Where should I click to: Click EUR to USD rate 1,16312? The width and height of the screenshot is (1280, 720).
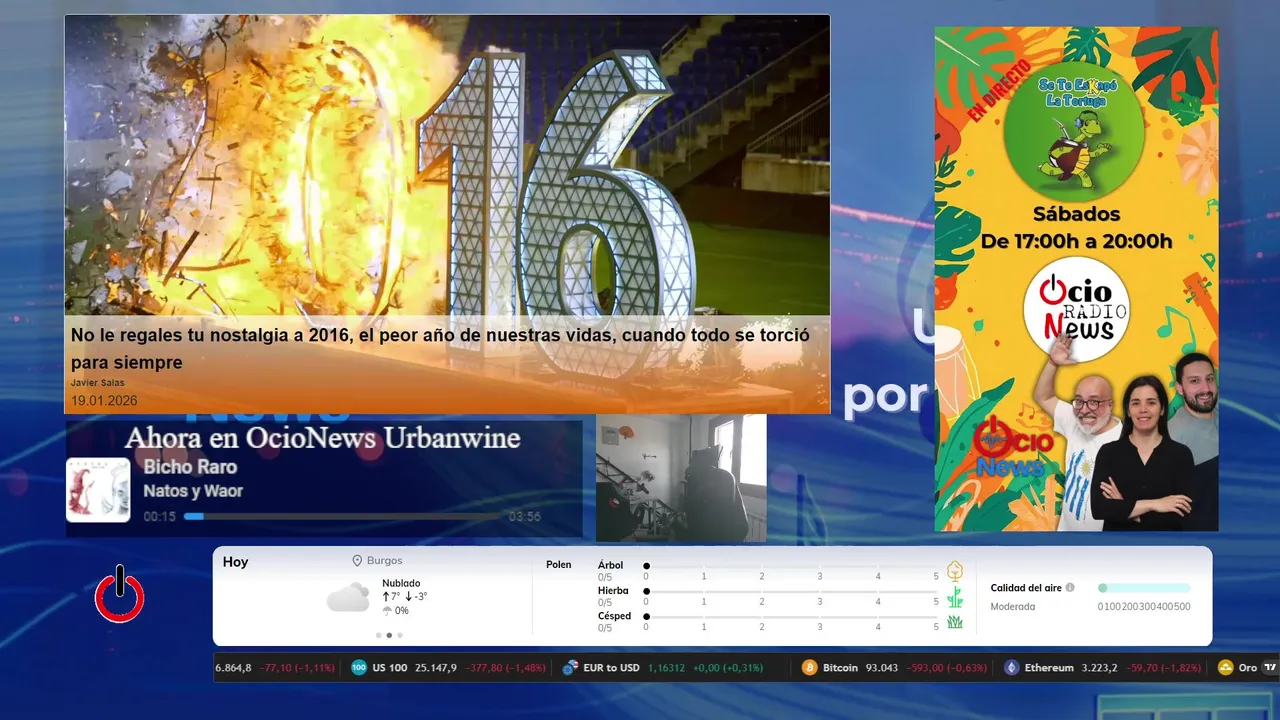666,668
